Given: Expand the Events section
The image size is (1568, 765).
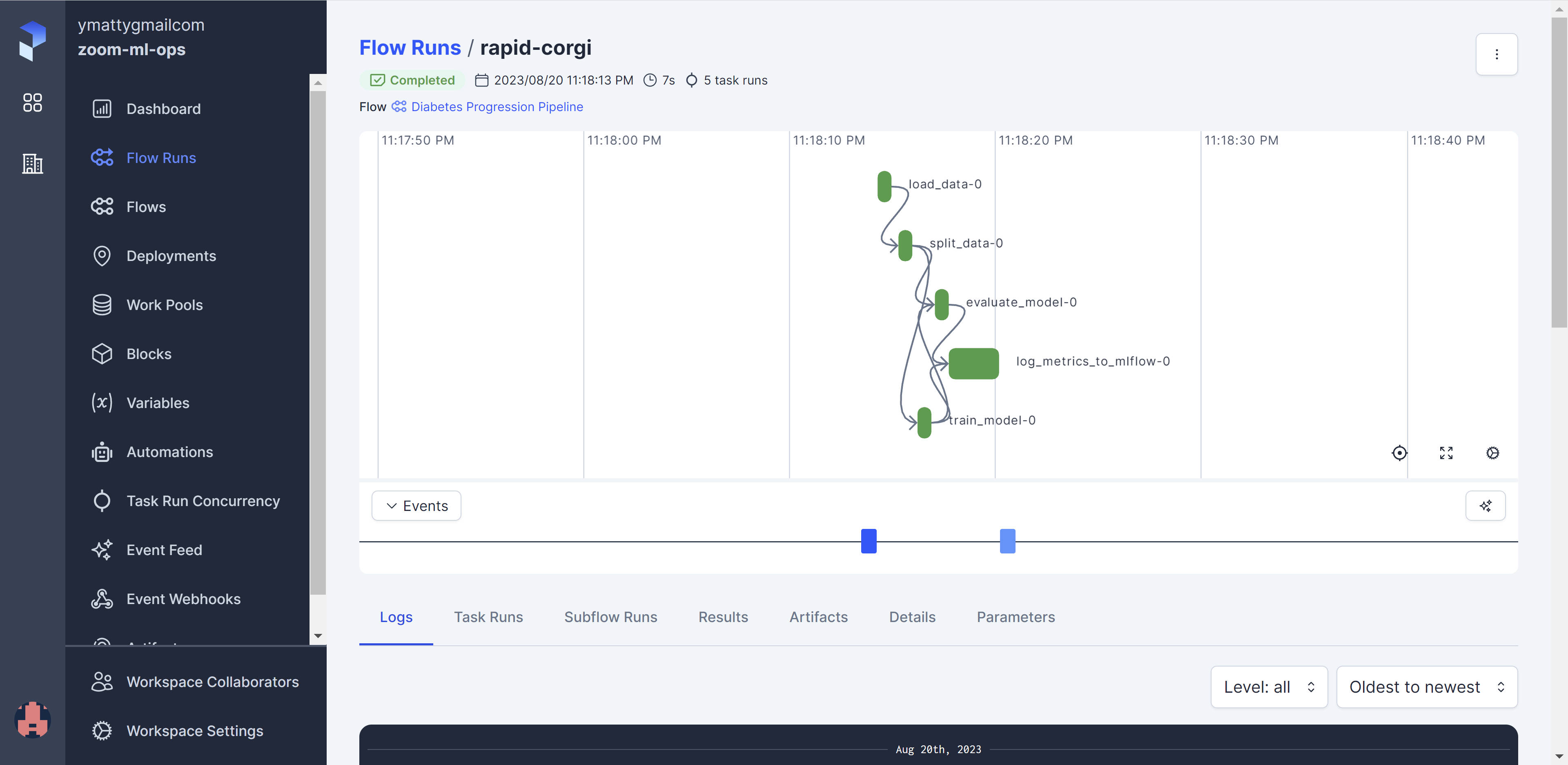Looking at the screenshot, I should point(416,505).
